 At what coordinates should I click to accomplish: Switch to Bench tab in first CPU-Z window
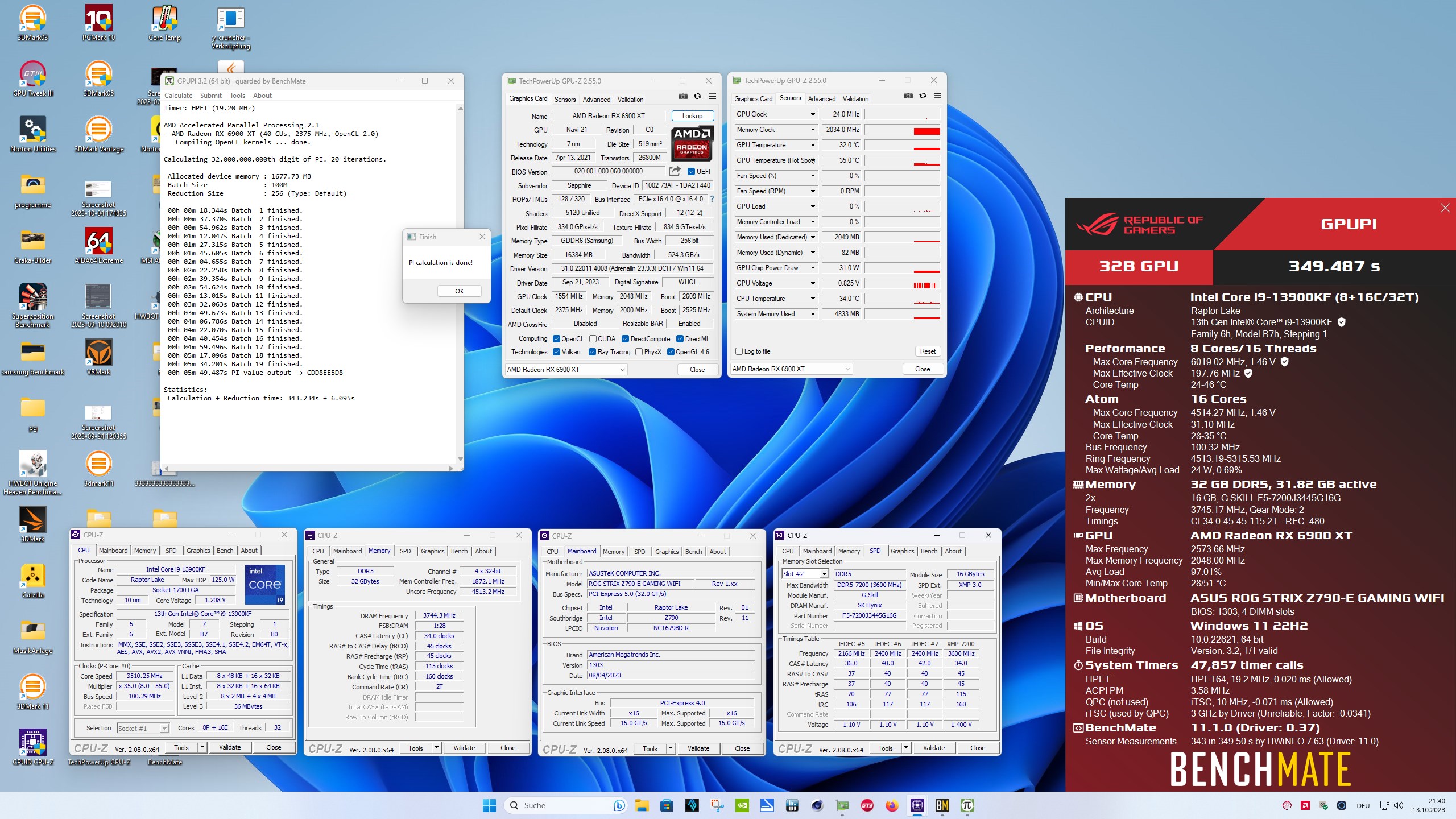click(x=225, y=551)
